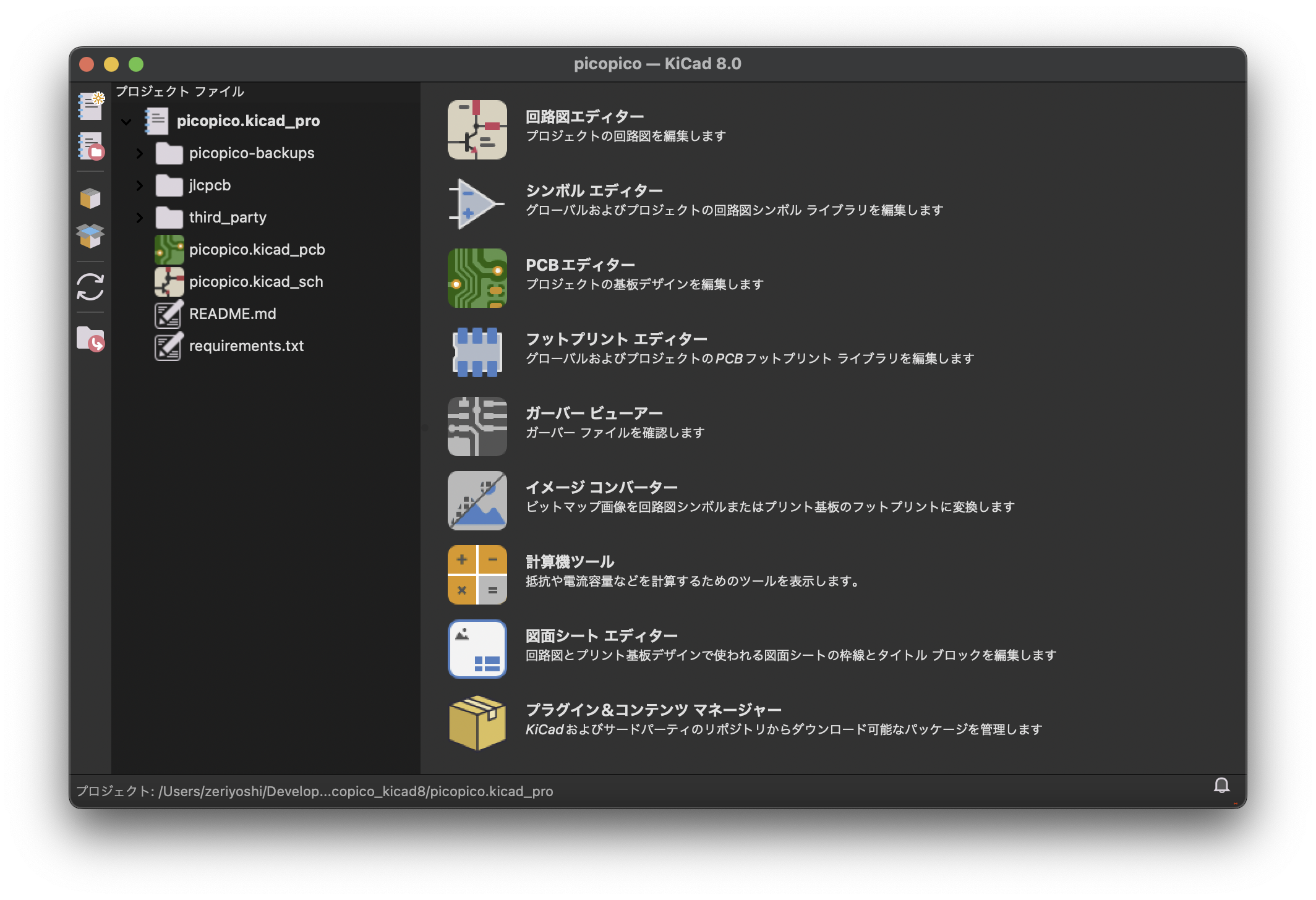Viewport: 1316px width, 900px height.
Task: Select picopico.kicad_sch file name
Action: coord(256,282)
